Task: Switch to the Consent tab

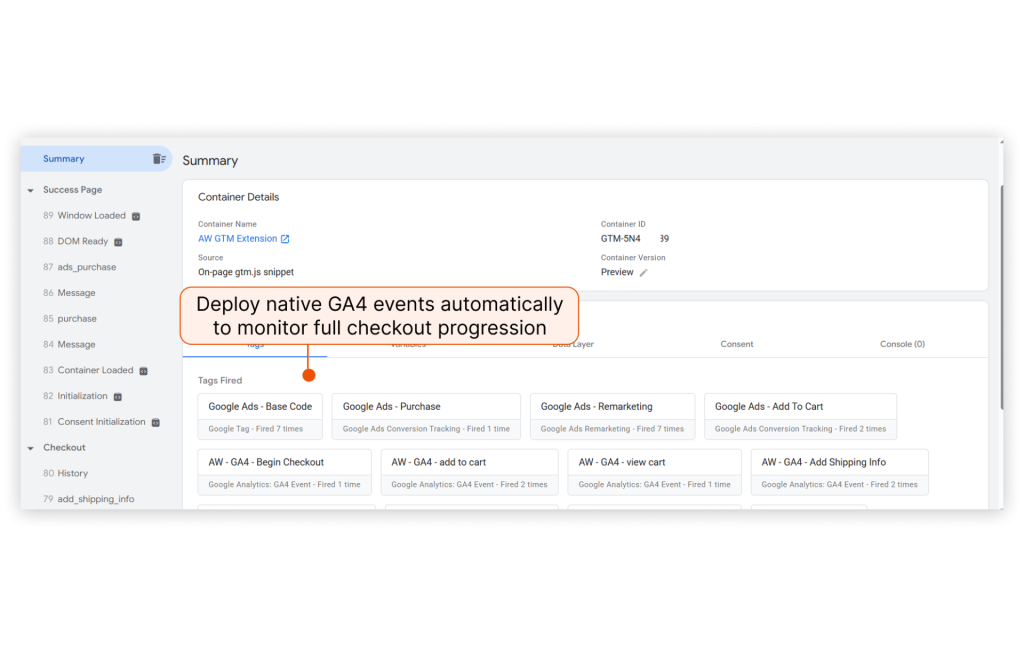Action: [737, 344]
